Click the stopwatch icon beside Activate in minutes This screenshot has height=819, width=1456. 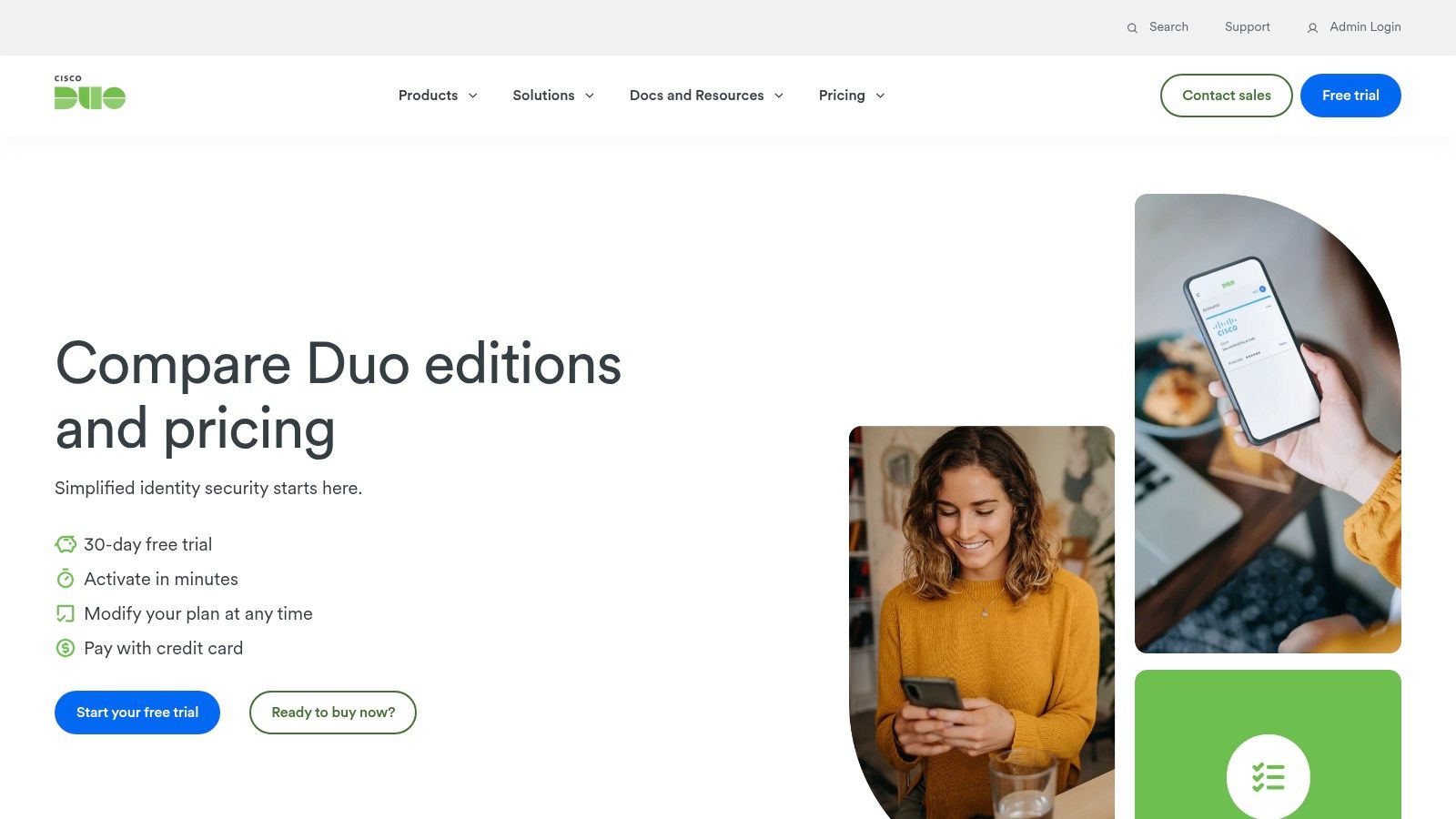[66, 579]
